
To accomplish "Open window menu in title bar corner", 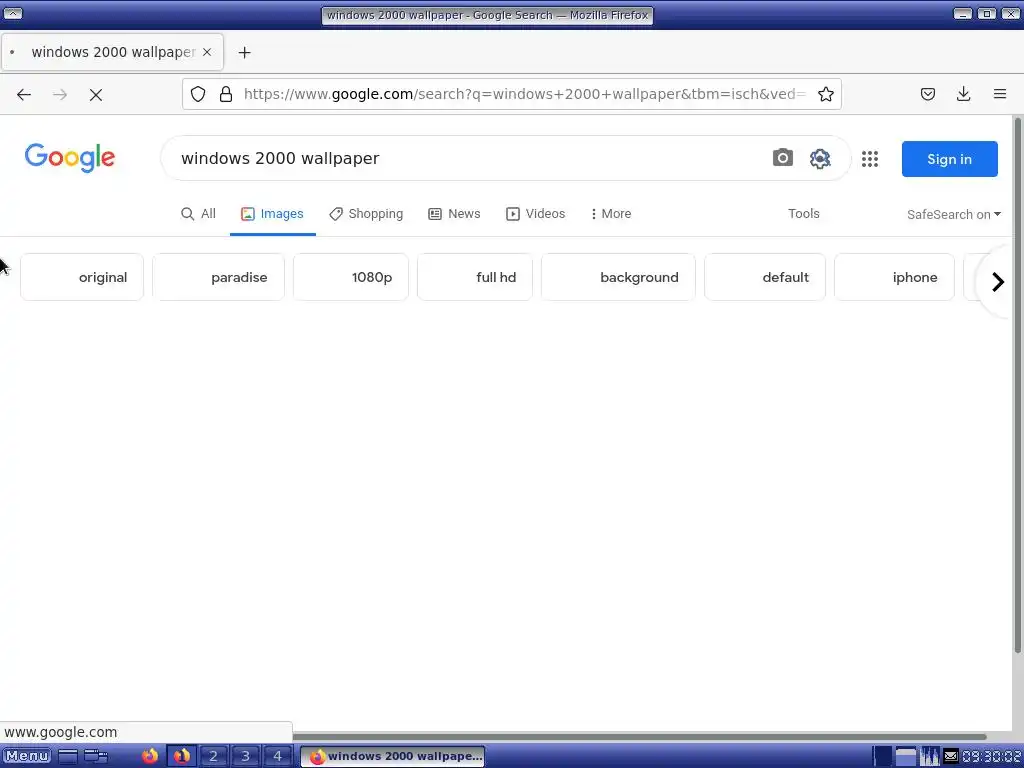I will pyautogui.click(x=13, y=14).
